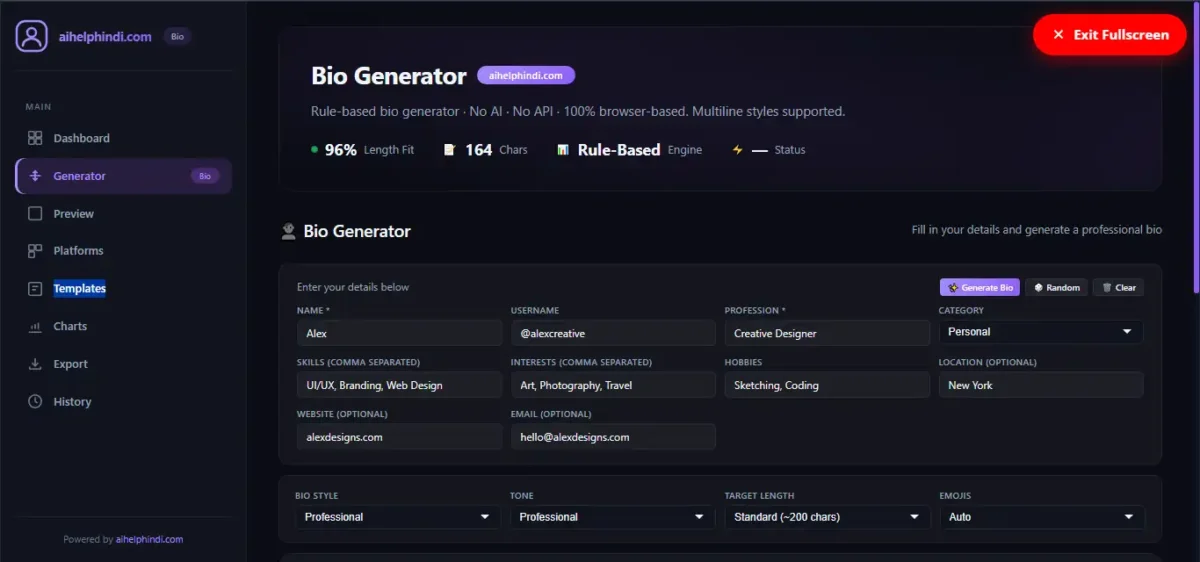Click the Charts sidebar icon
Screen dimensions: 1200x562
point(35,326)
